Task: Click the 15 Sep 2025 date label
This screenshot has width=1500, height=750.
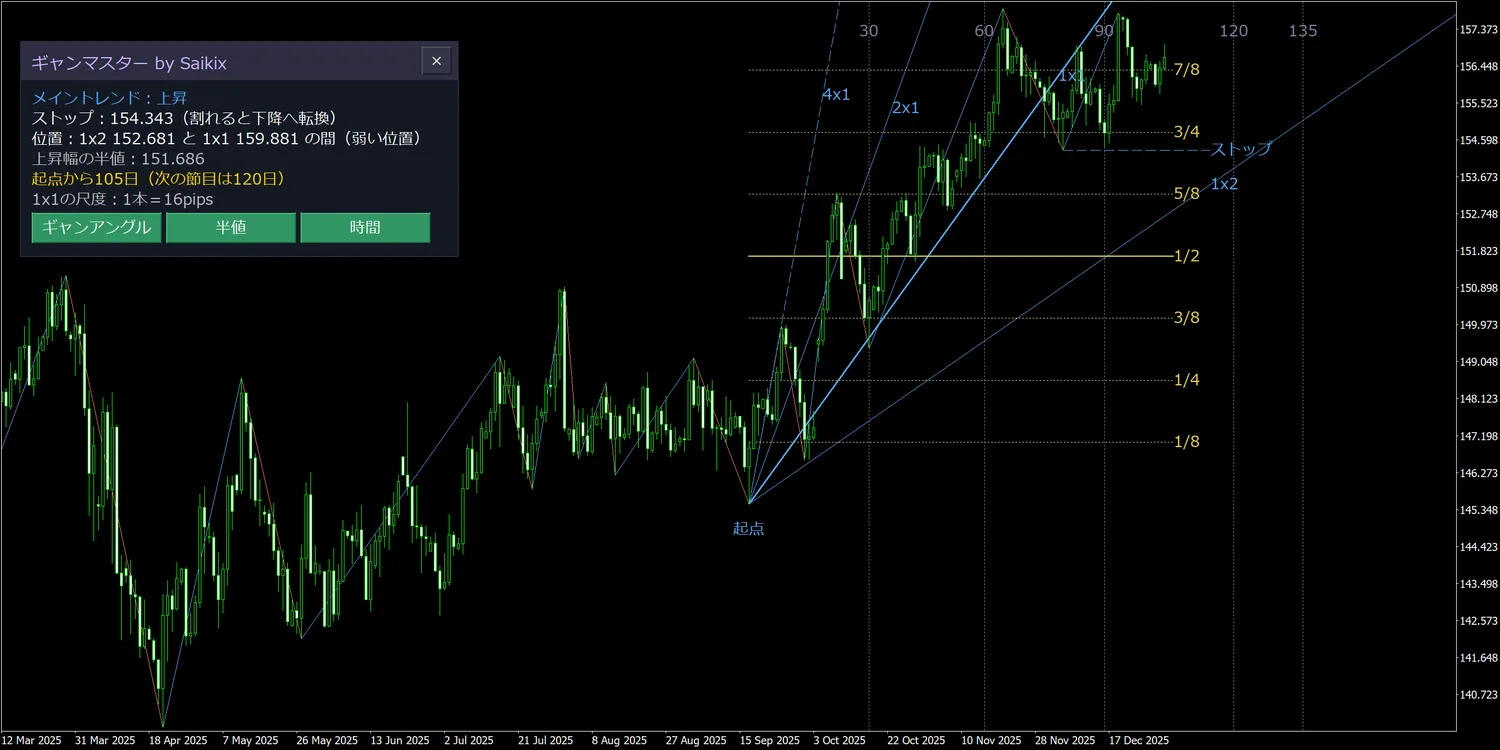Action: (769, 741)
